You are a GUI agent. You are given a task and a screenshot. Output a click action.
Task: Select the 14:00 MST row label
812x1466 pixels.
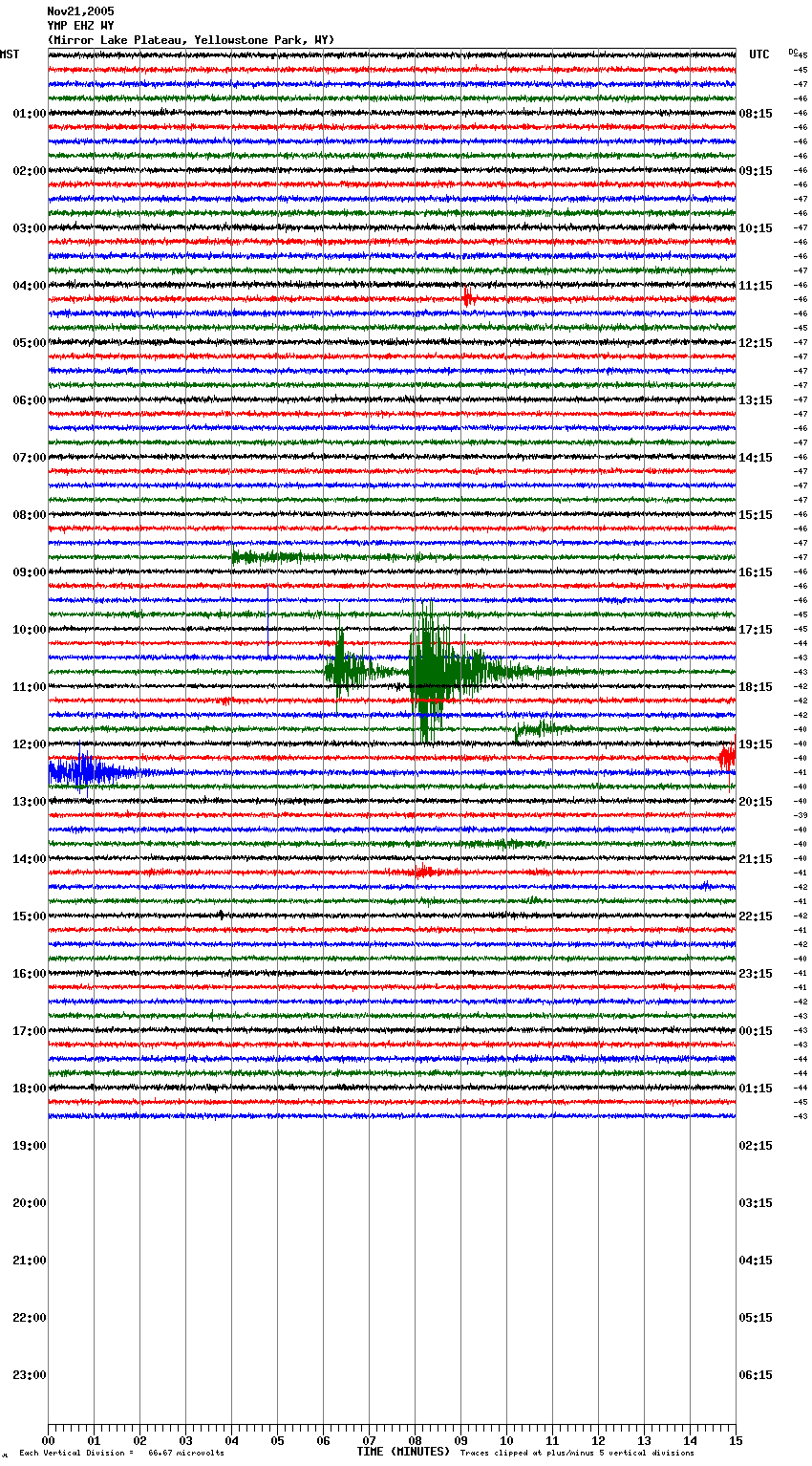(x=30, y=859)
